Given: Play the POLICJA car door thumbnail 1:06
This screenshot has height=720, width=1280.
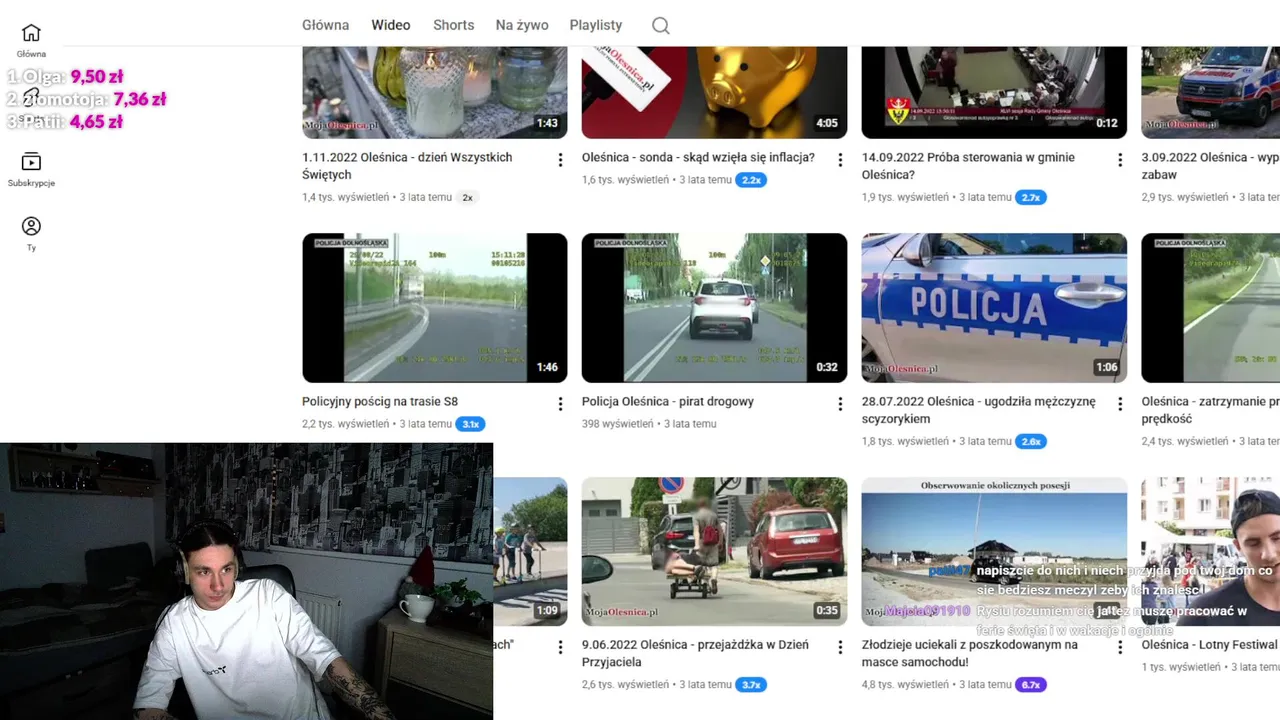Looking at the screenshot, I should coord(994,308).
